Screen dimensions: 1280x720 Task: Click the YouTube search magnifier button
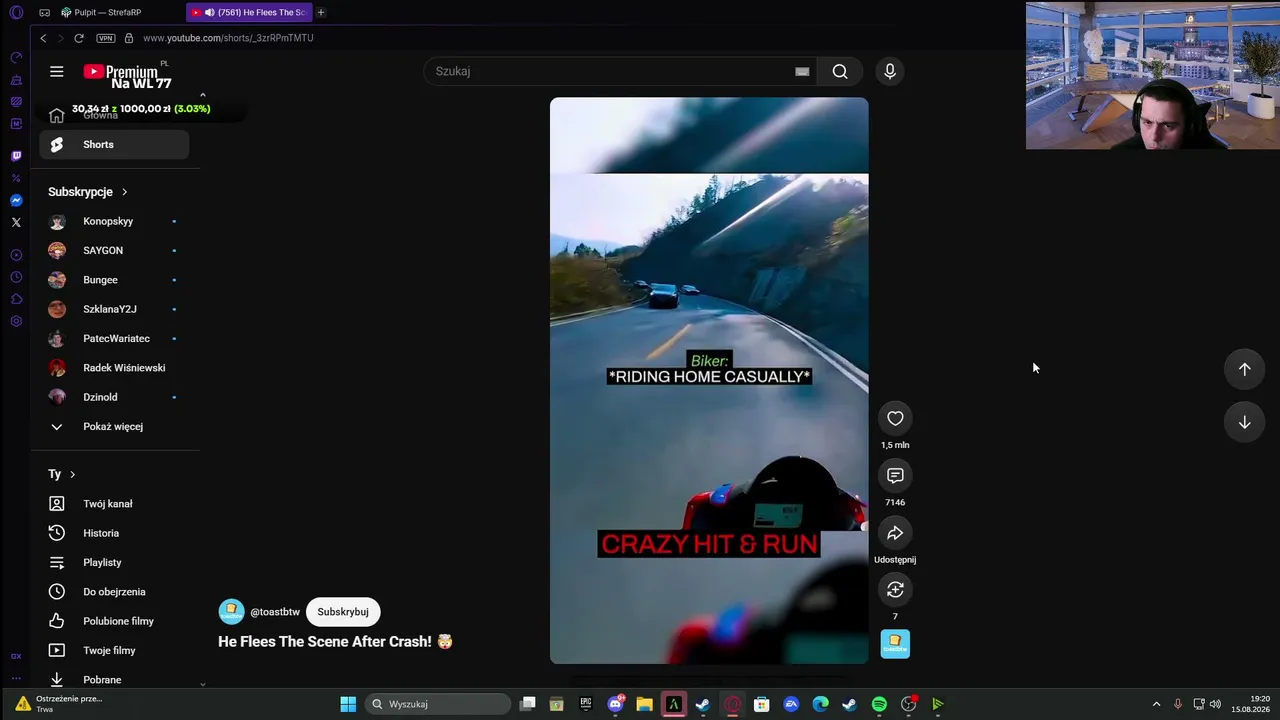[840, 71]
